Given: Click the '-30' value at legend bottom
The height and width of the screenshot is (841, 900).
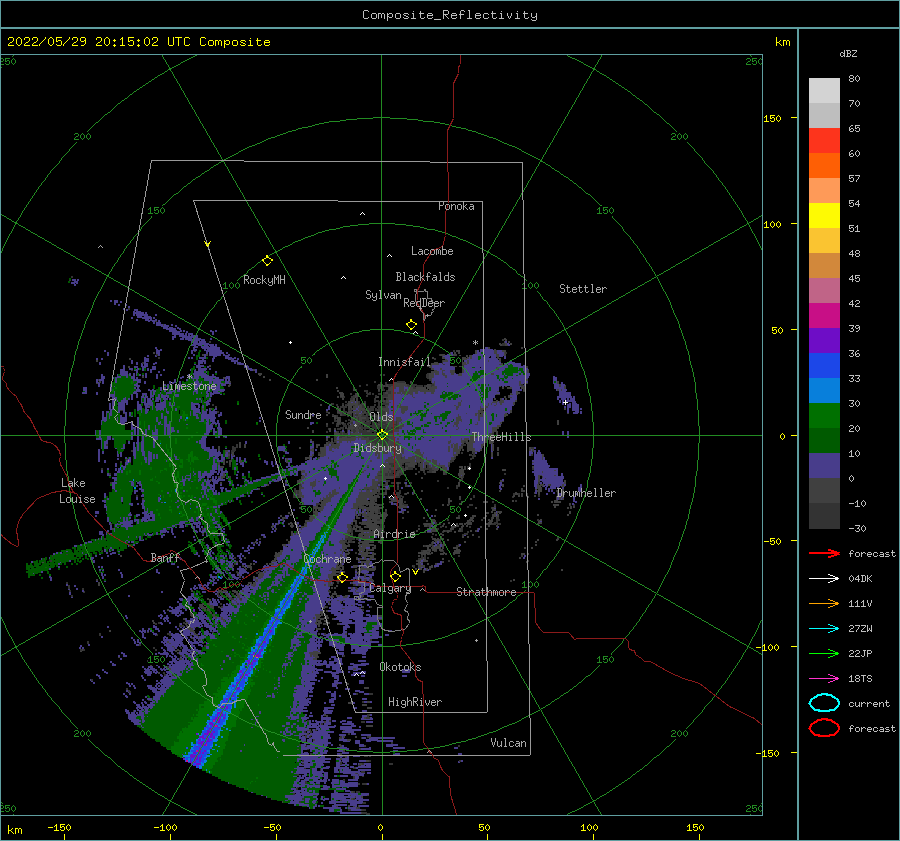Looking at the screenshot, I should click(x=858, y=528).
